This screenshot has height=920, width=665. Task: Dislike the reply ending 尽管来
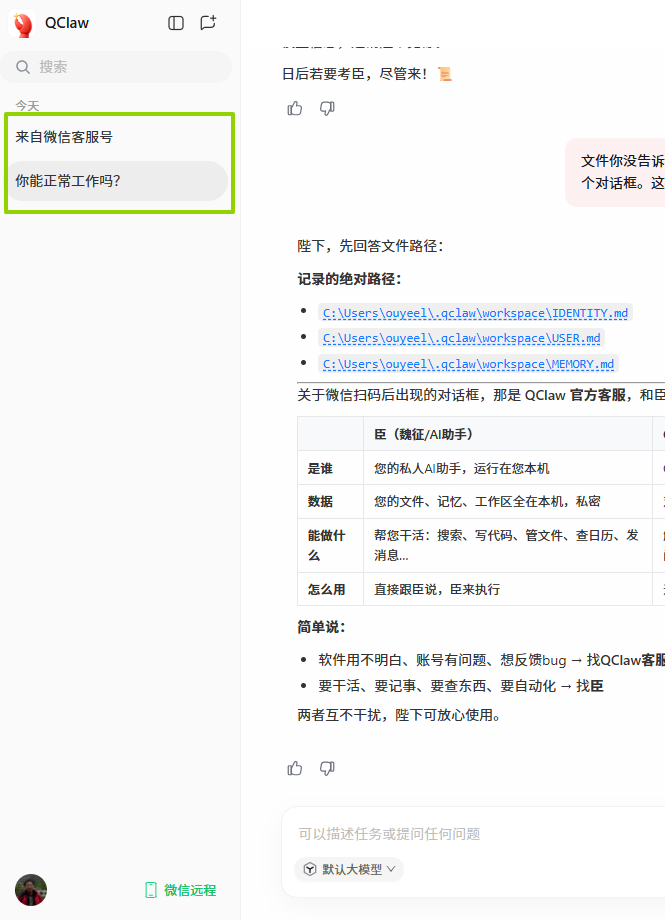[x=327, y=108]
